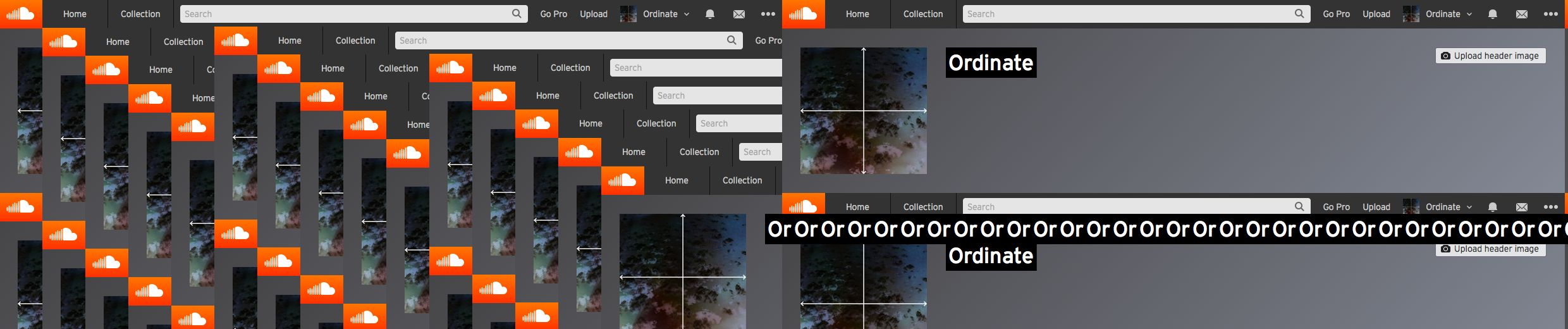The image size is (1568, 329).
Task: Open Collection in the top-left header
Action: pos(140,14)
